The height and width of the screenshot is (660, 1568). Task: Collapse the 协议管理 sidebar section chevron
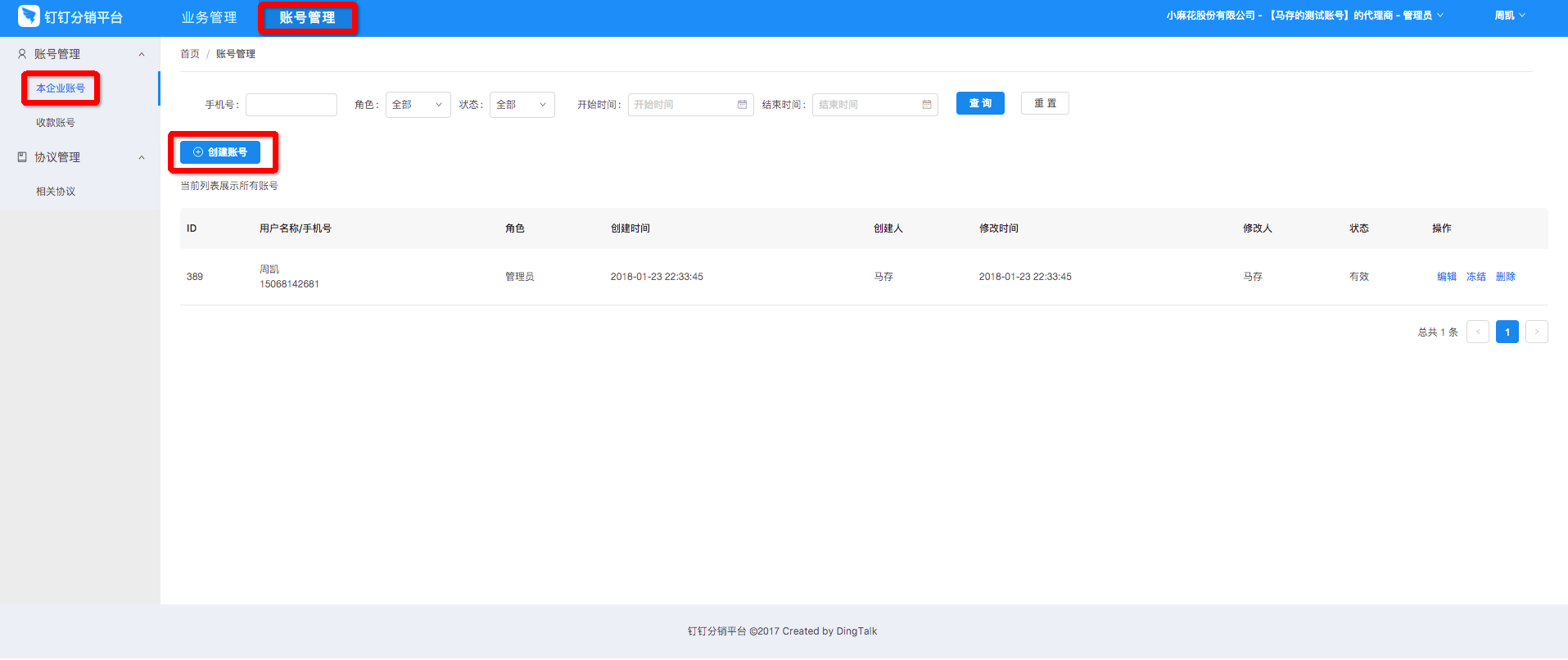pyautogui.click(x=142, y=157)
